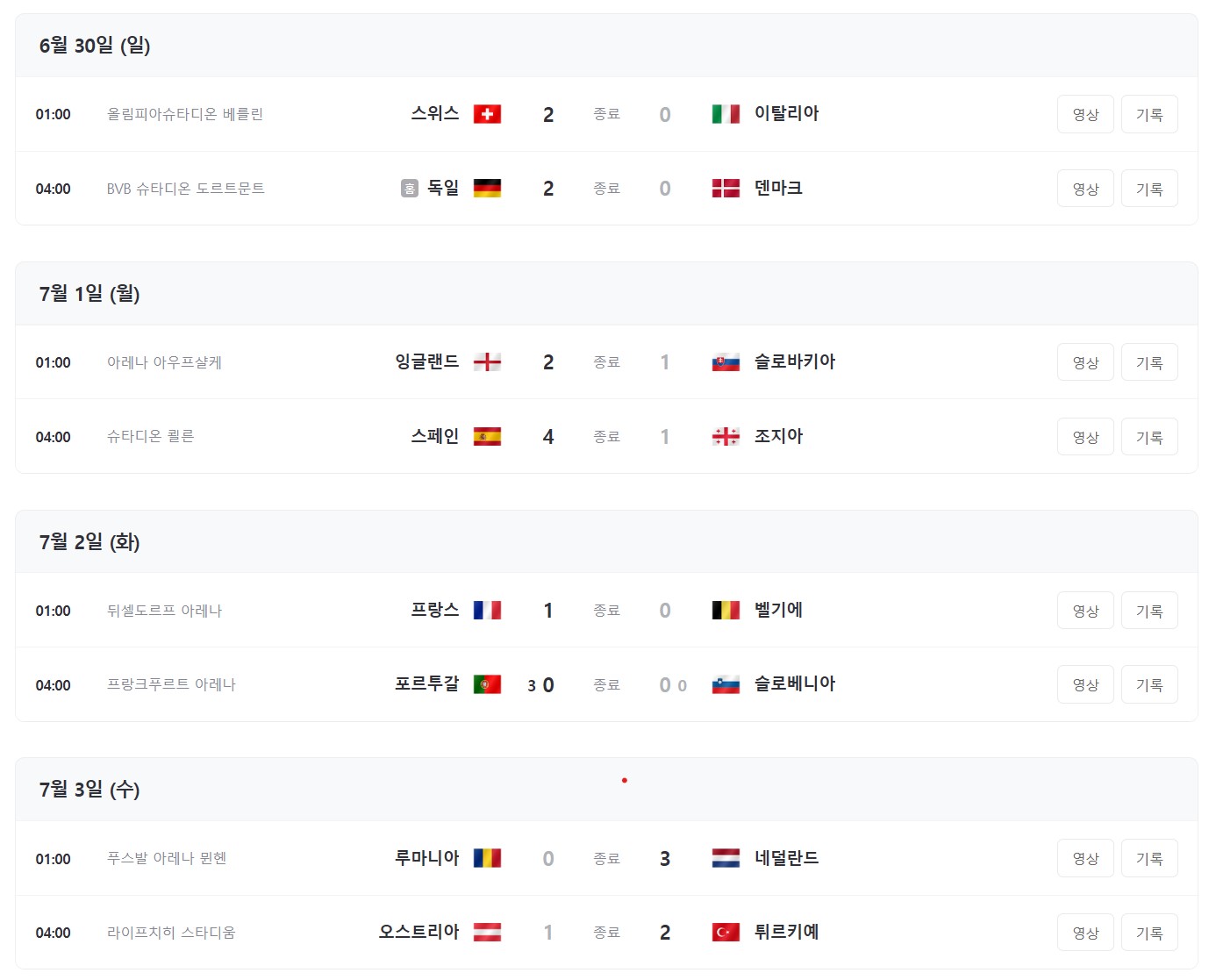Open 기록 for the 독일 vs 덴마크 match

(1149, 188)
